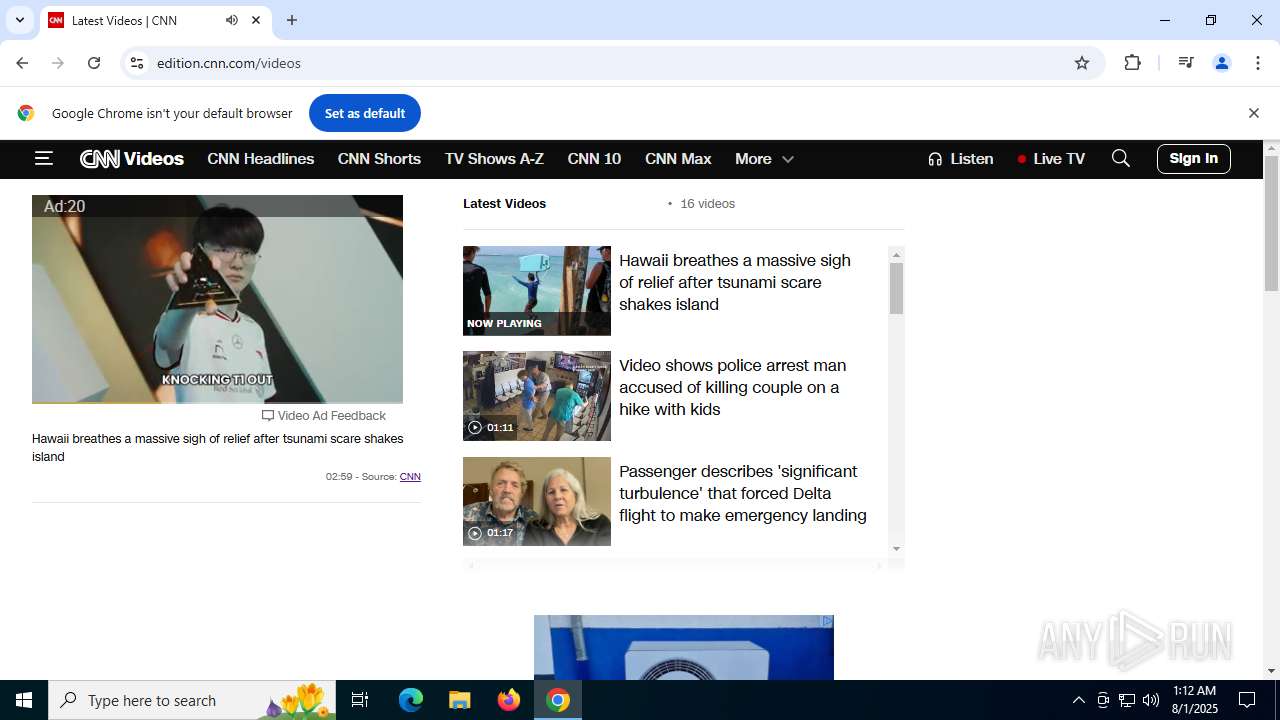Play the Delta passengers video thumbnail
The height and width of the screenshot is (720, 1280).
[537, 501]
